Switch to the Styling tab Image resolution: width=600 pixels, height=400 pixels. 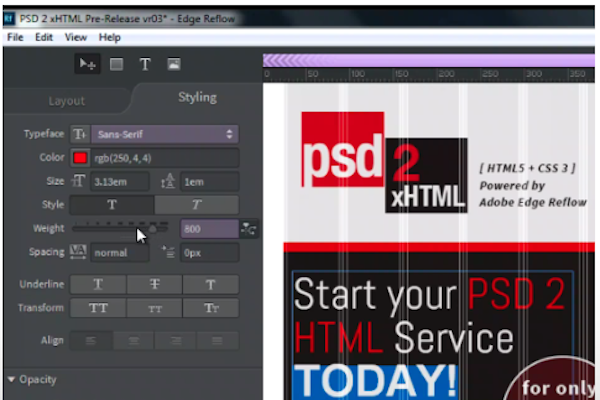coord(197,97)
